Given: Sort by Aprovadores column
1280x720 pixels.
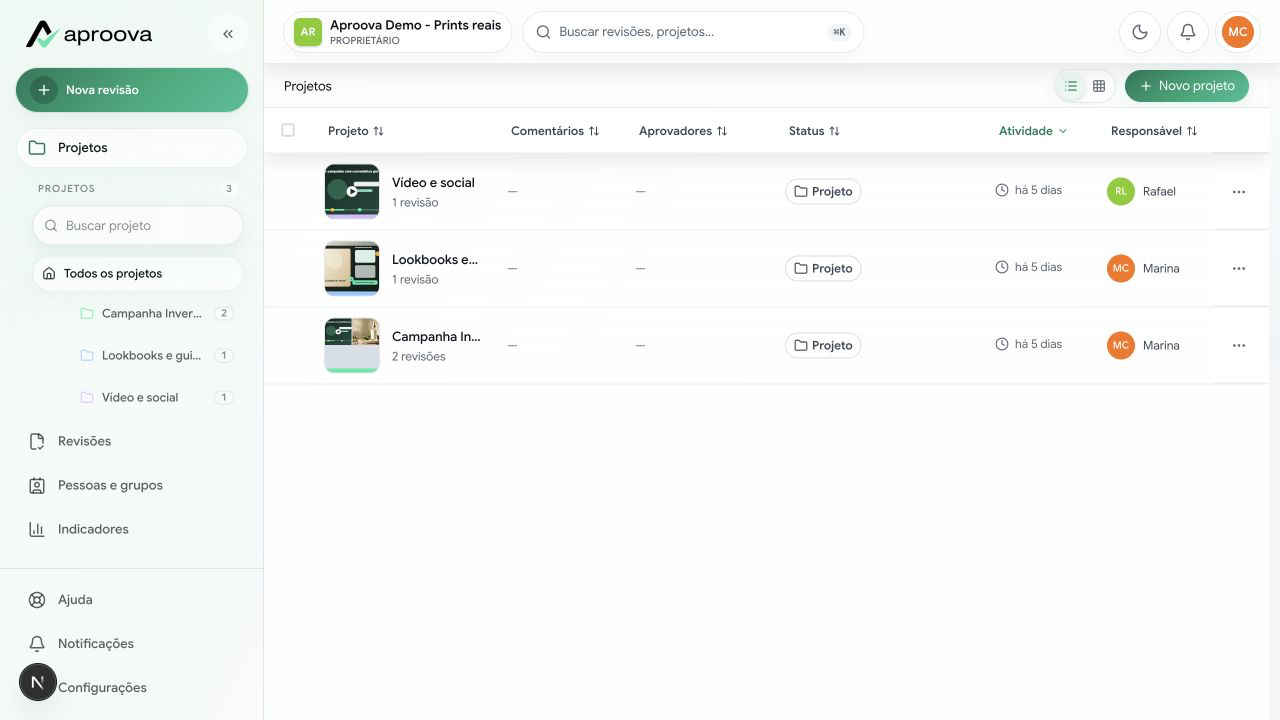Looking at the screenshot, I should (683, 131).
